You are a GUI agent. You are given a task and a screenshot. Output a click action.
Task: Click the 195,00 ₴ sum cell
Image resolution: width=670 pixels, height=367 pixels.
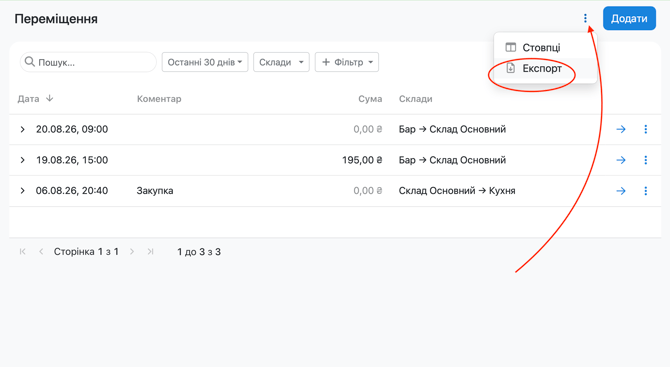coord(362,160)
